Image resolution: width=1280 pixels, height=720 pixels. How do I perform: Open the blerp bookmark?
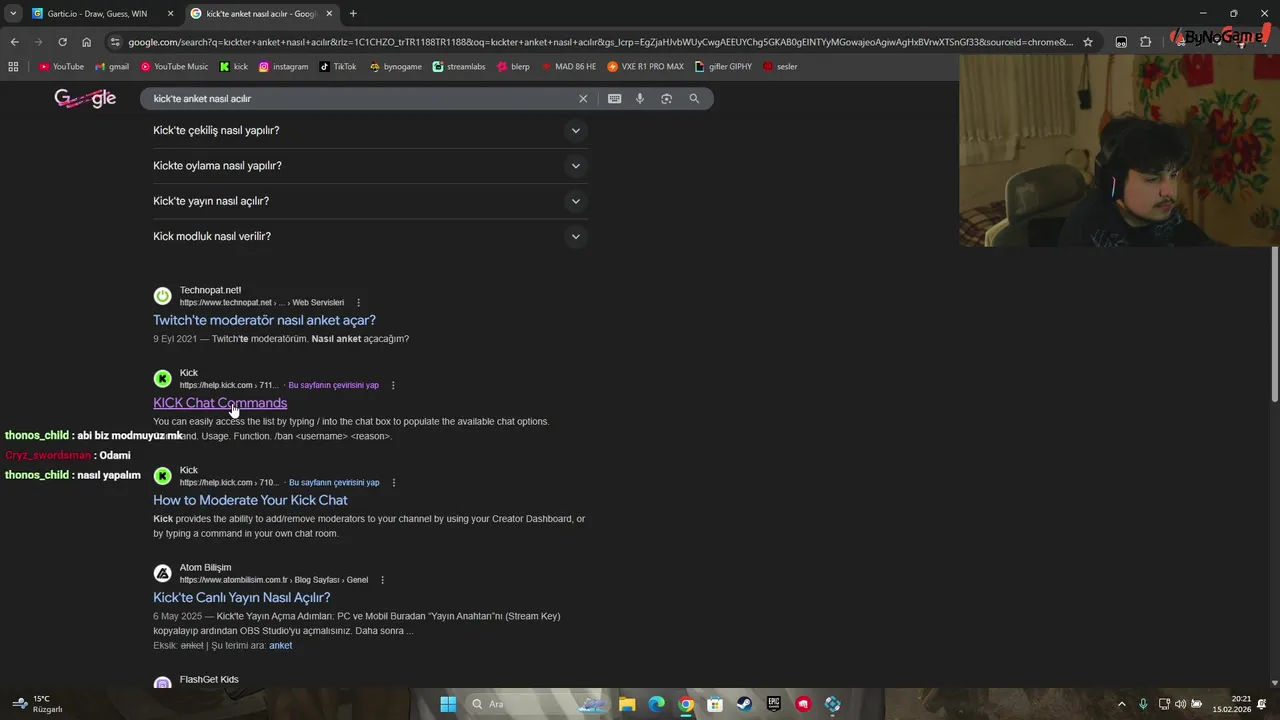(513, 67)
